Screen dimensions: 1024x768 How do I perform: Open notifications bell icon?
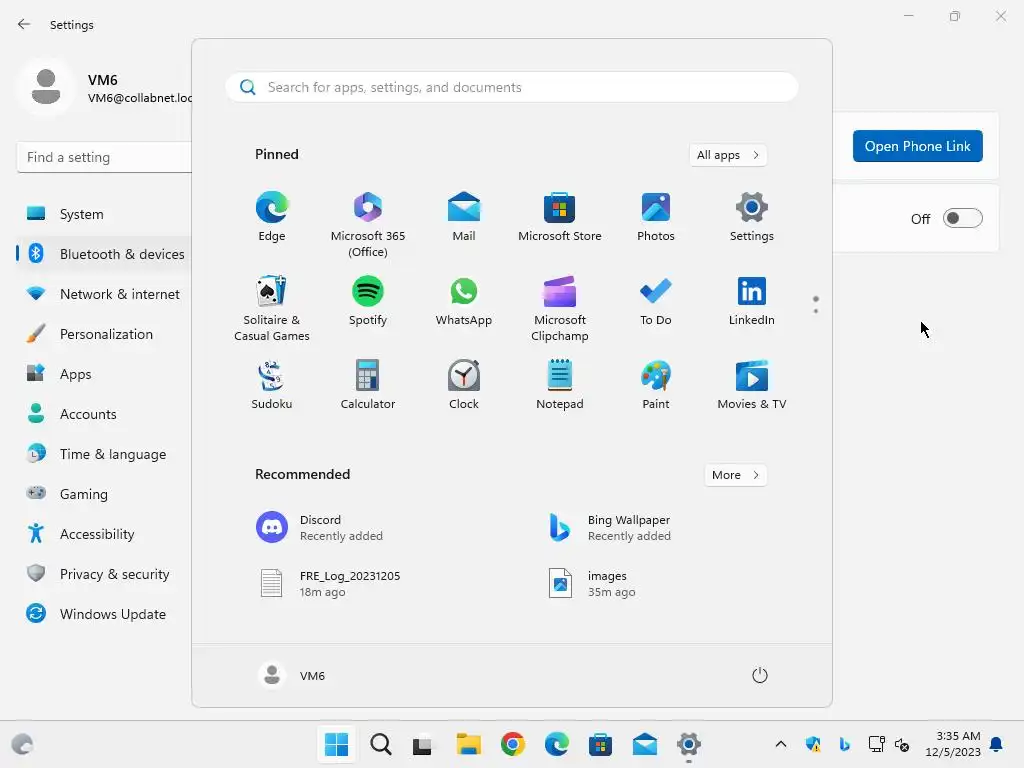click(997, 744)
